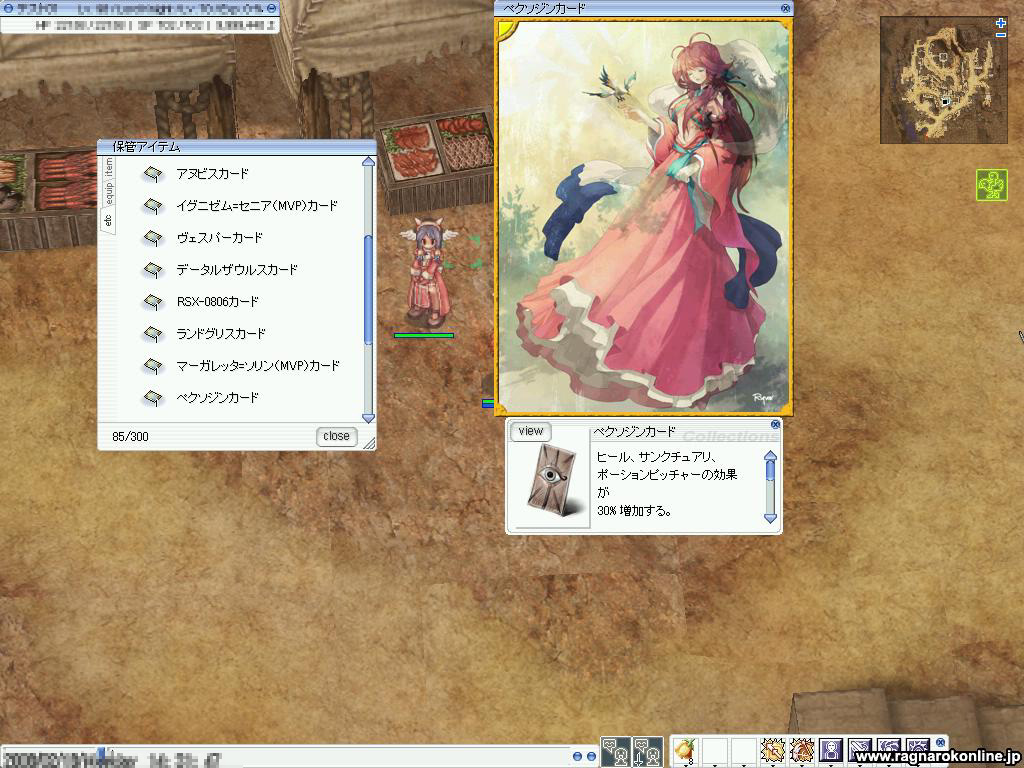Select the アヌビスカード card icon
The width and height of the screenshot is (1024, 768).
153,174
